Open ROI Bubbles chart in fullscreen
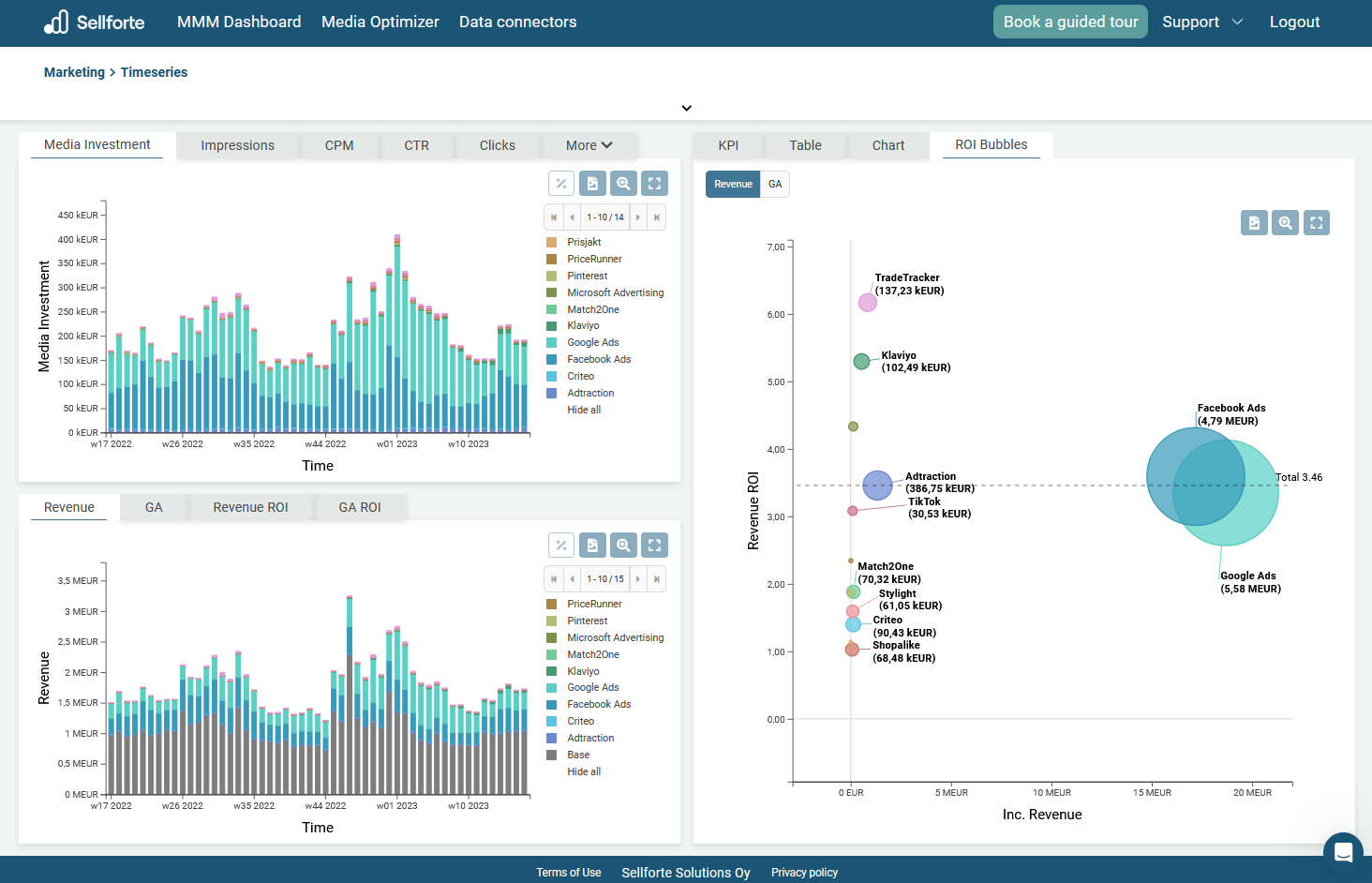Image resolution: width=1372 pixels, height=883 pixels. [x=1317, y=223]
